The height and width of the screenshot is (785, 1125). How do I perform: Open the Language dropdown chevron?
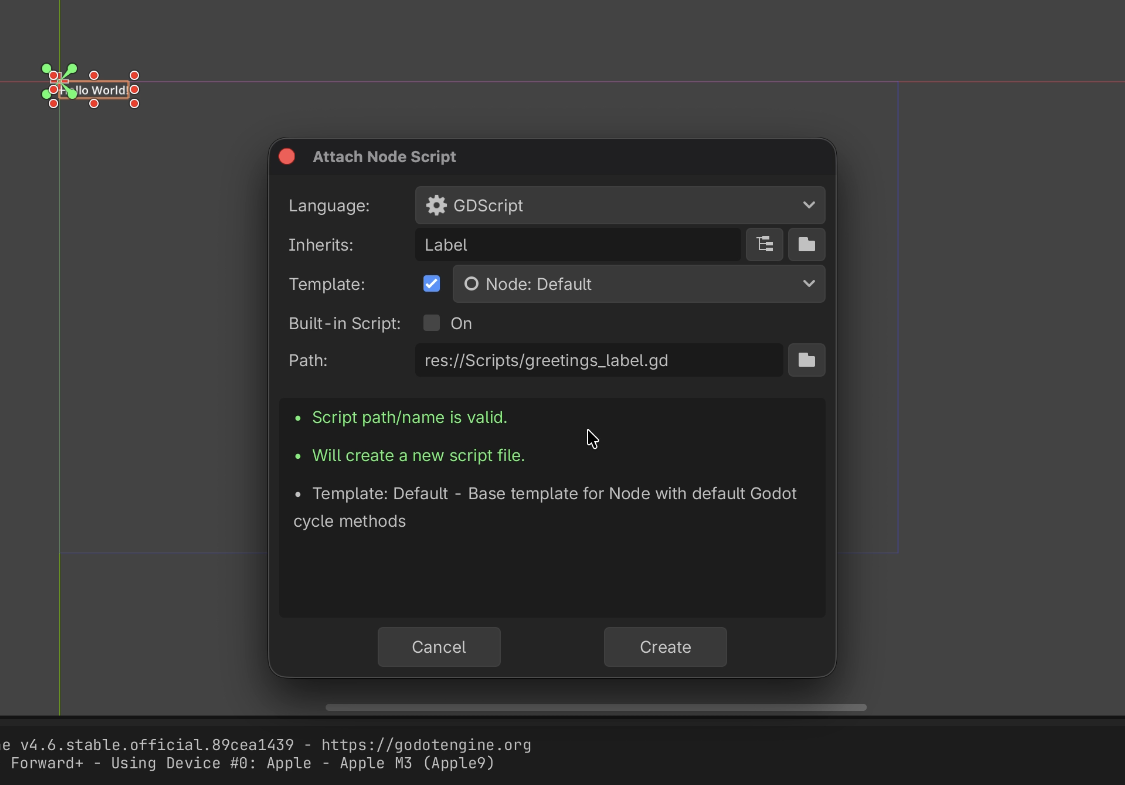pos(808,205)
